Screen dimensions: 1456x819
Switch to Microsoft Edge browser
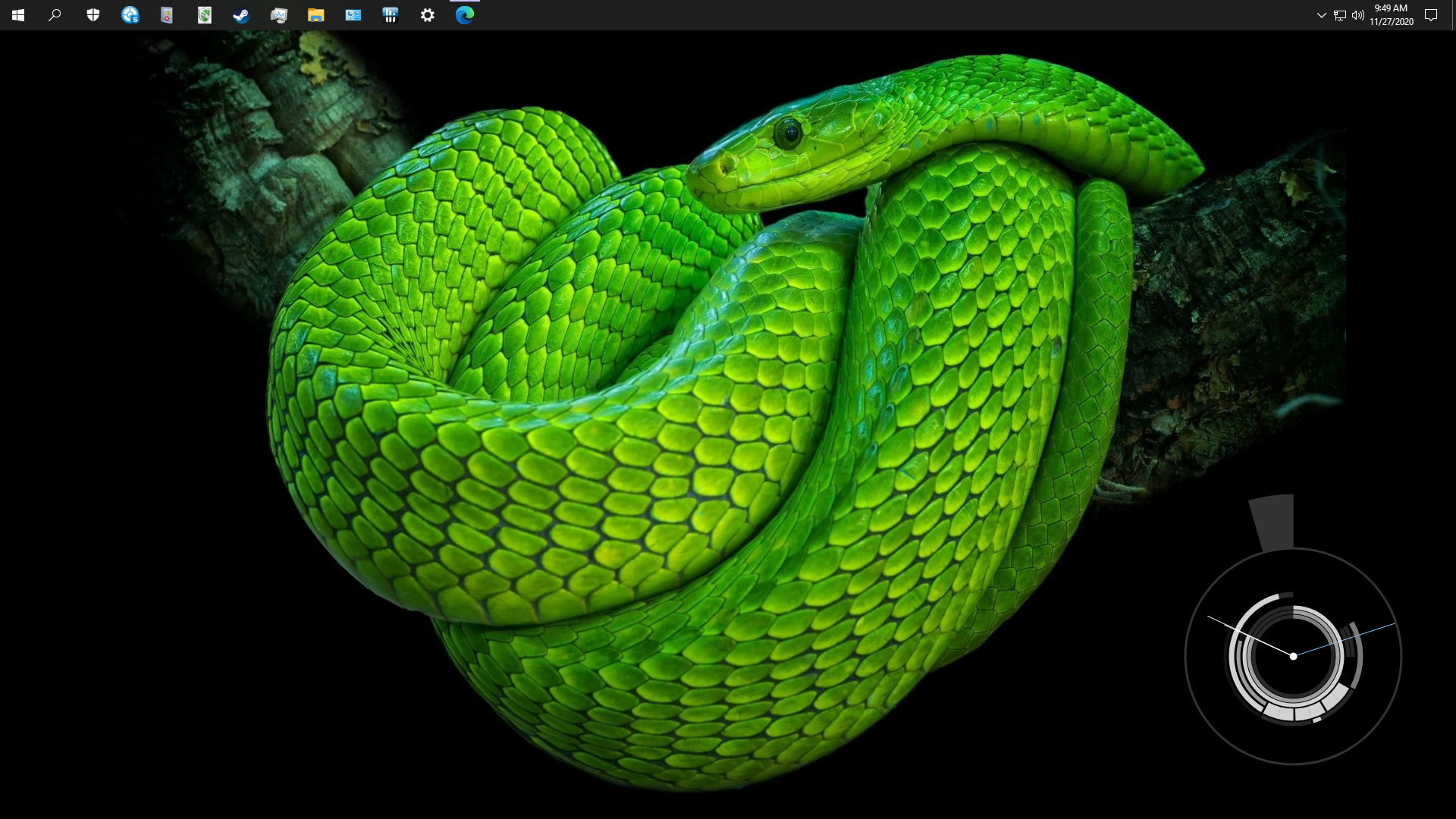[x=464, y=15]
